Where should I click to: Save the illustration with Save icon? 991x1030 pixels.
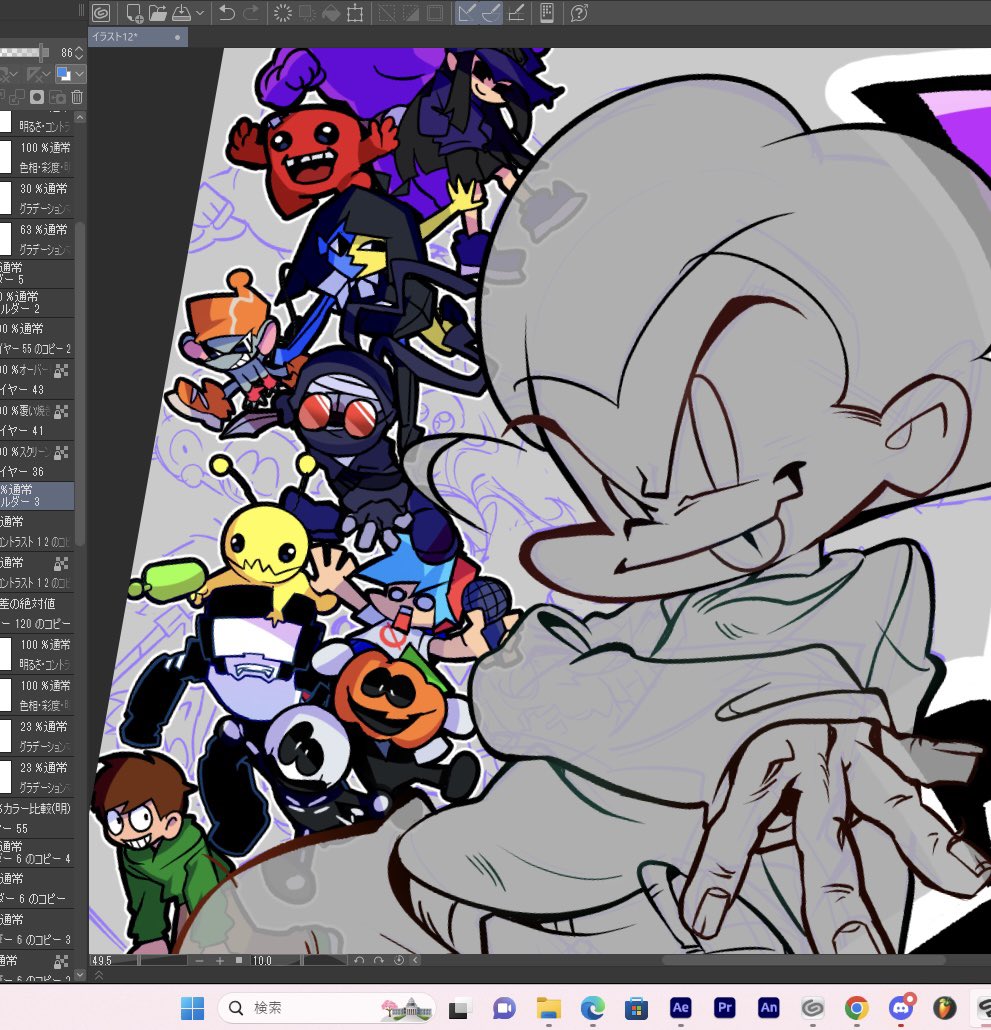click(181, 12)
